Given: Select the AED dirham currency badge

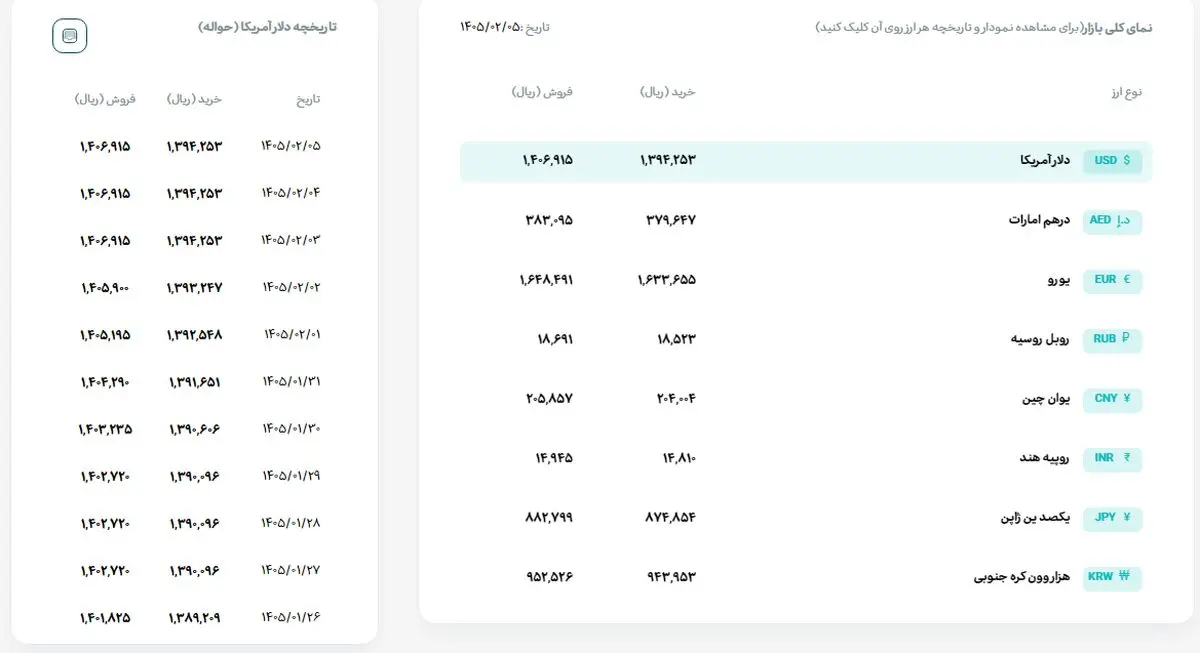Looking at the screenshot, I should click(1113, 220).
